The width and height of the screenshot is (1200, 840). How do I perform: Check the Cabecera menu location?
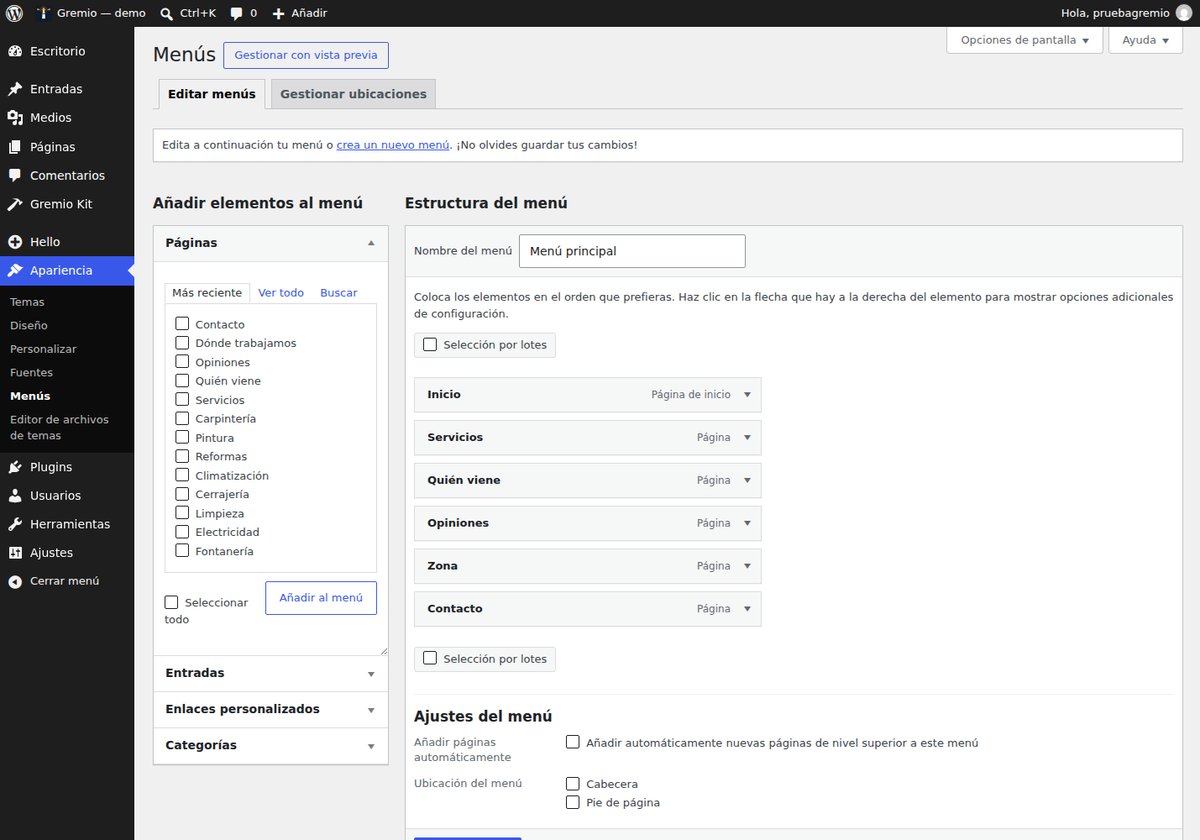coord(573,784)
